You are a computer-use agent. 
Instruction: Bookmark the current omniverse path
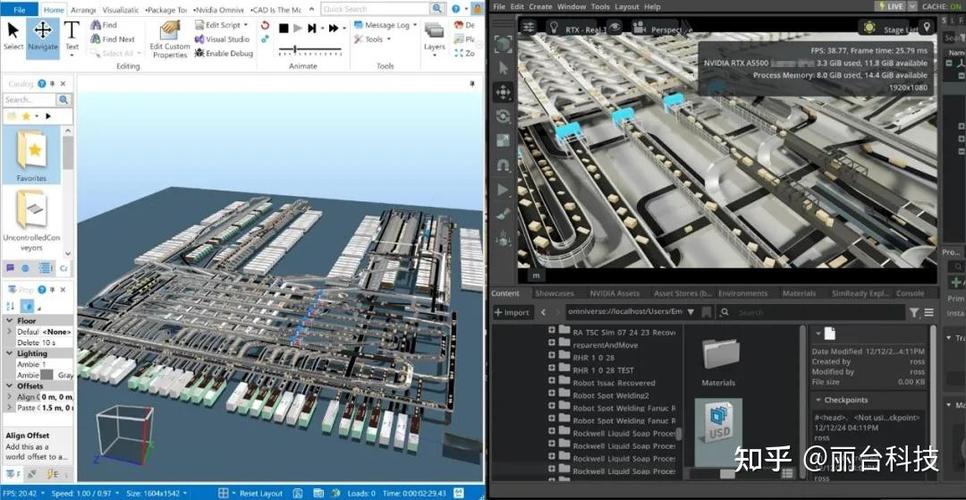pyautogui.click(x=706, y=312)
